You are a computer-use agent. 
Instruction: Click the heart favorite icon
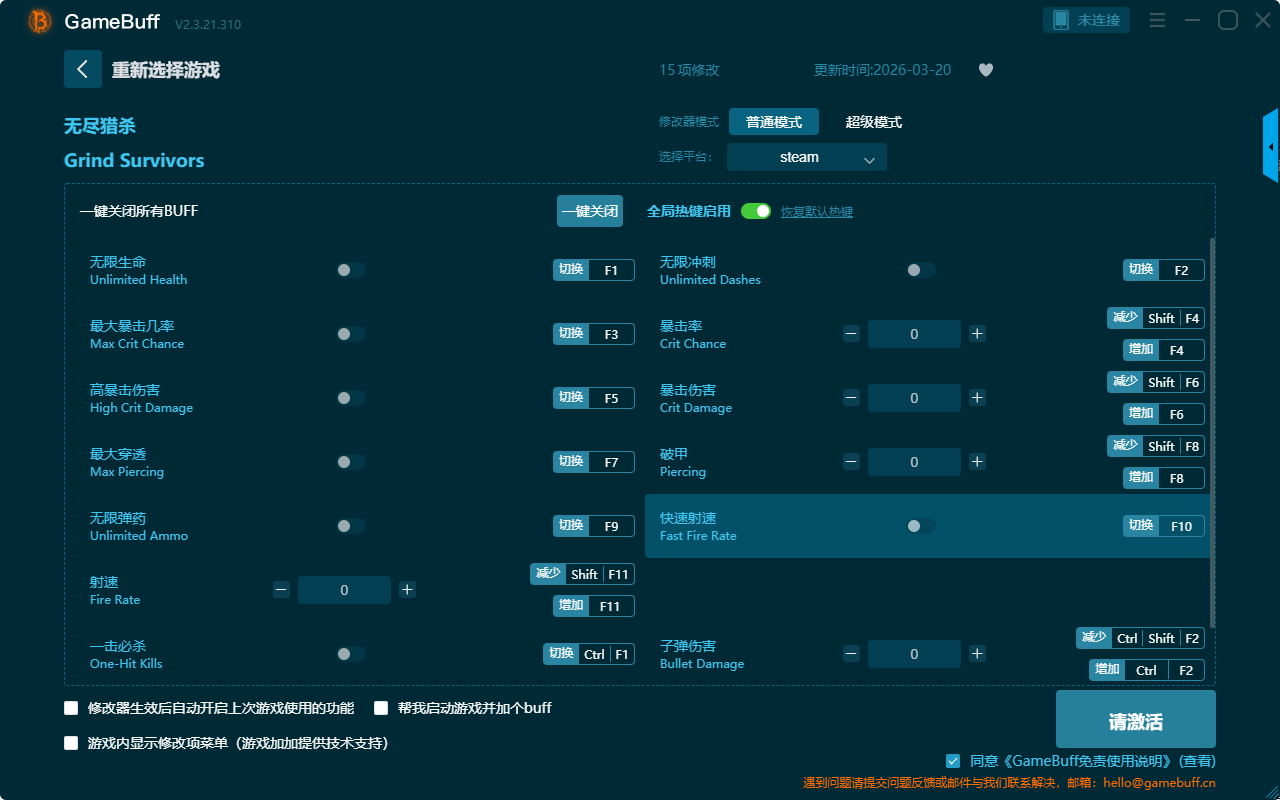coord(985,70)
